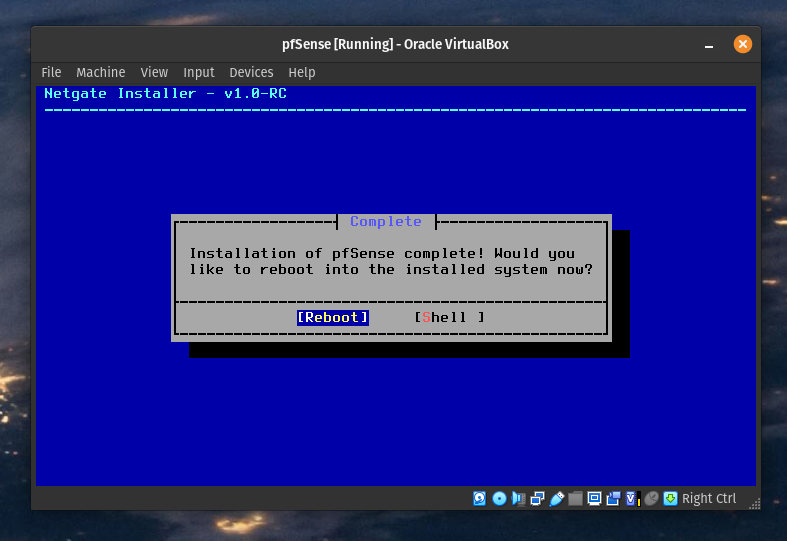Close the pfSense VirtualBox window
787x541 pixels.
coord(742,44)
